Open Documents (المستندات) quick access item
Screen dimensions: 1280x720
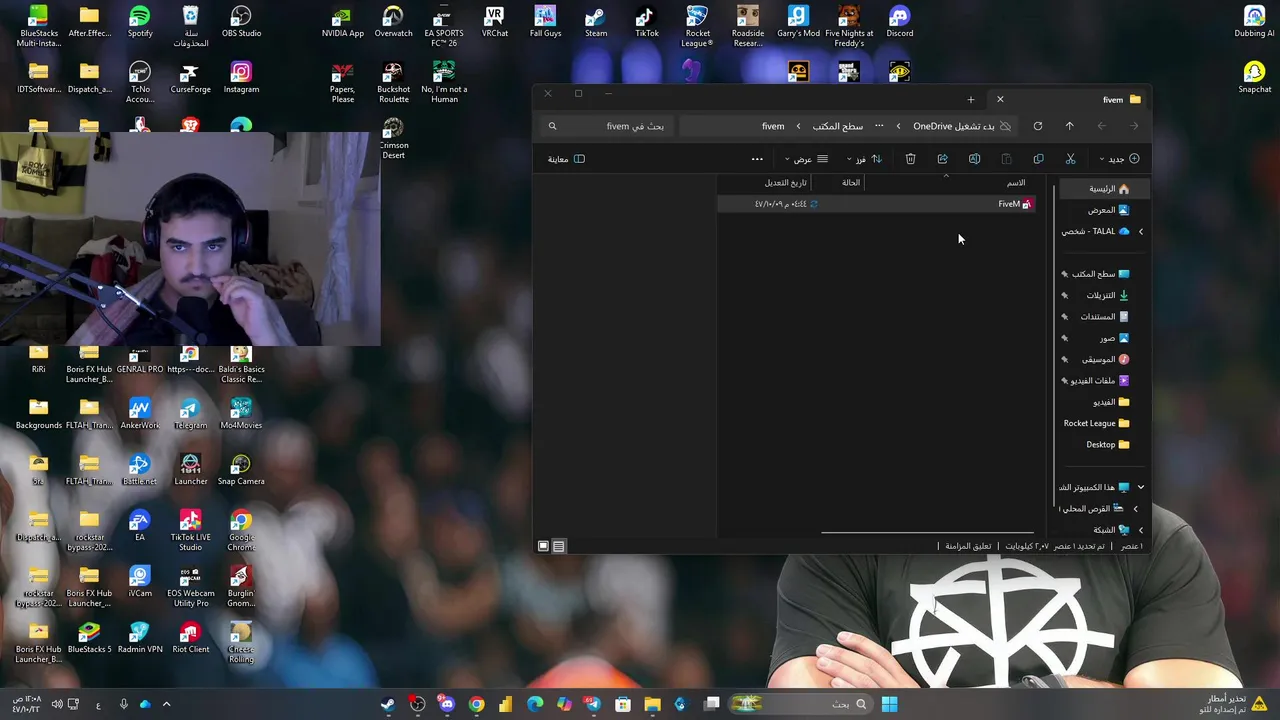tap(1104, 317)
